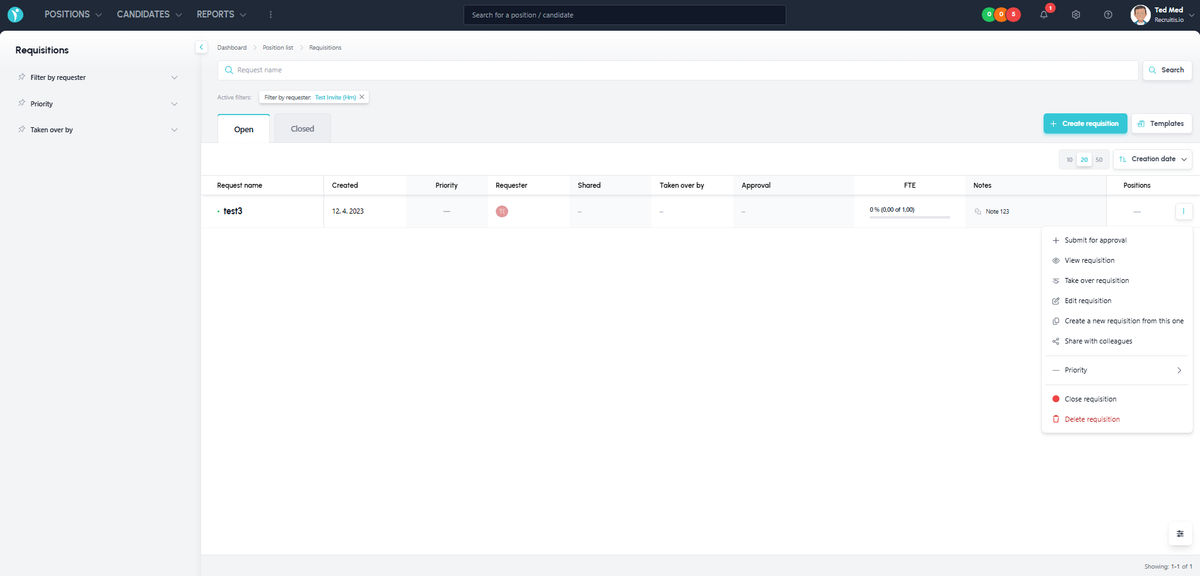Click the 12. 4. 2023 created date
Image resolution: width=1200 pixels, height=576 pixels.
click(x=348, y=212)
